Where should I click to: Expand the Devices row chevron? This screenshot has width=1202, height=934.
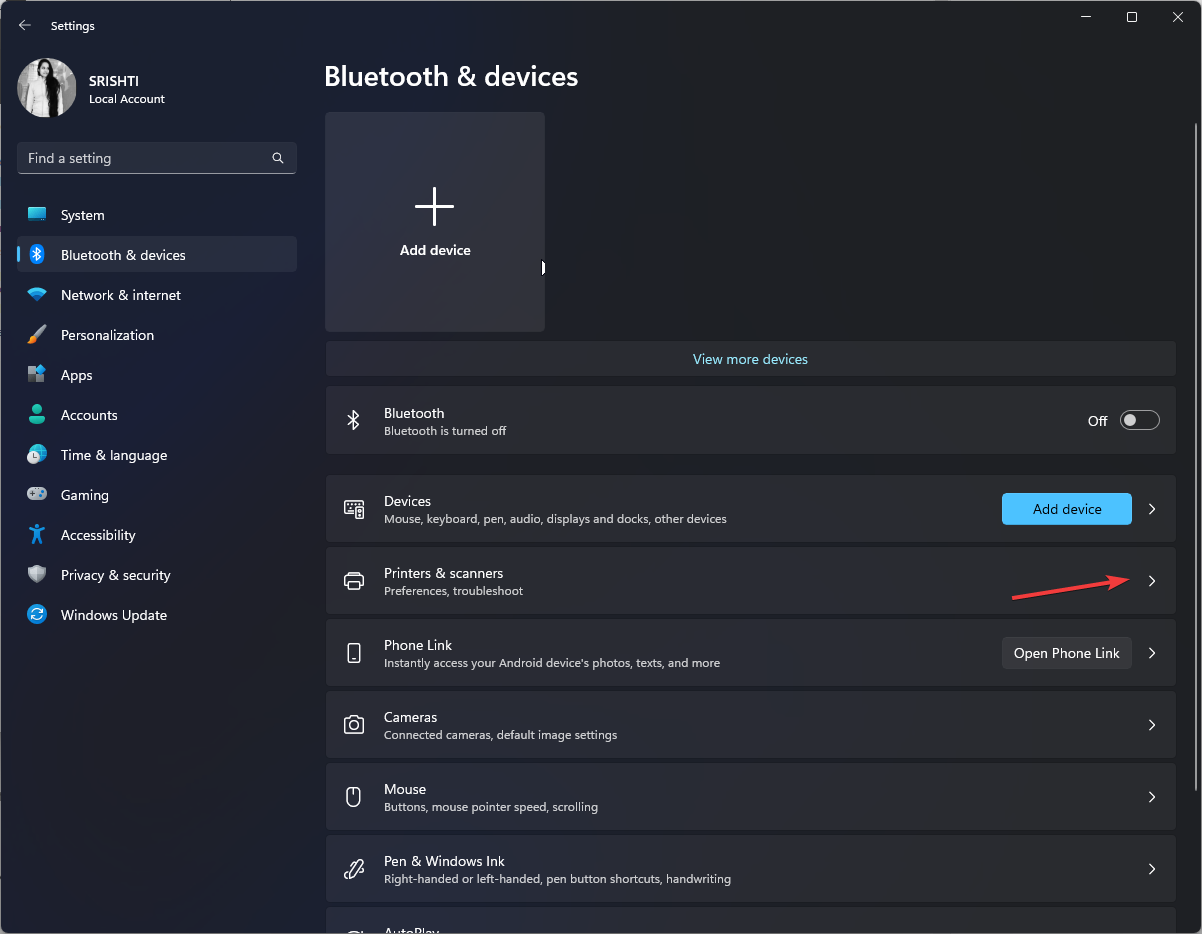point(1152,509)
